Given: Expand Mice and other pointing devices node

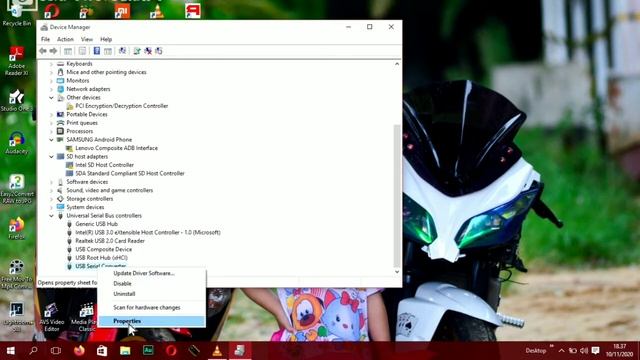Looking at the screenshot, I should (51, 72).
